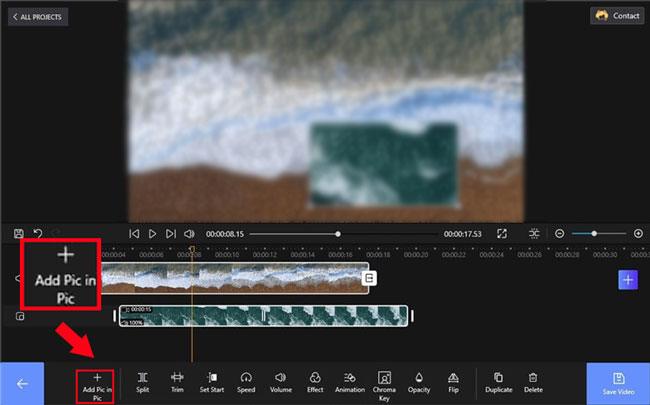Click the current time 00:00:08.15

(225, 234)
